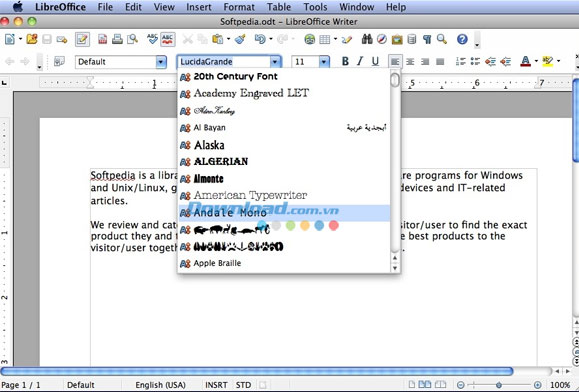Toggle Align Left paragraph button
579x392 pixels.
coord(395,62)
